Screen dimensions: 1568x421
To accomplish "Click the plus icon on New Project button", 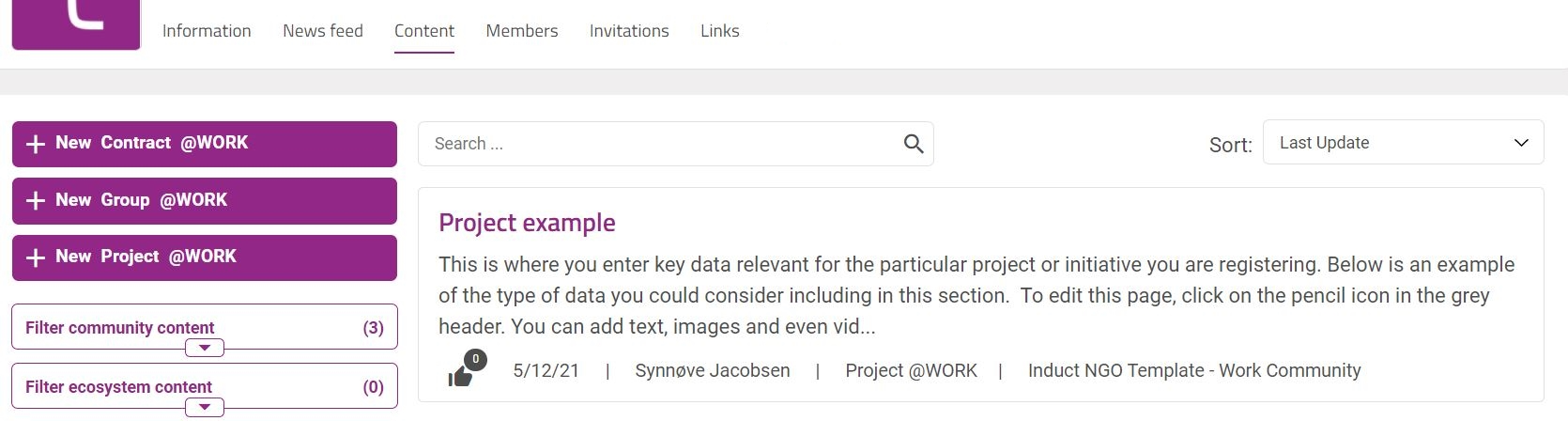I will 36,257.
